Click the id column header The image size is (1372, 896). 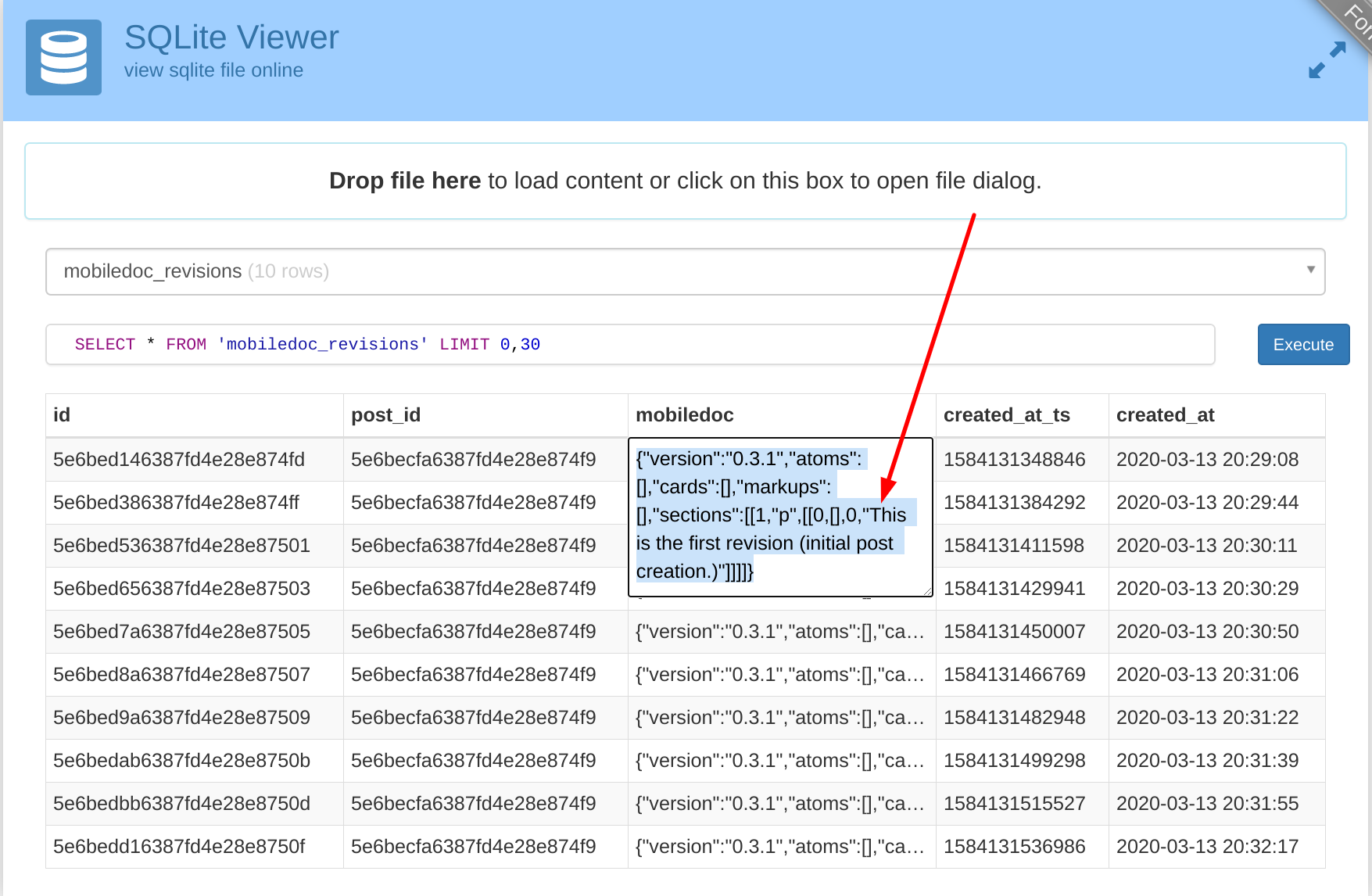195,415
